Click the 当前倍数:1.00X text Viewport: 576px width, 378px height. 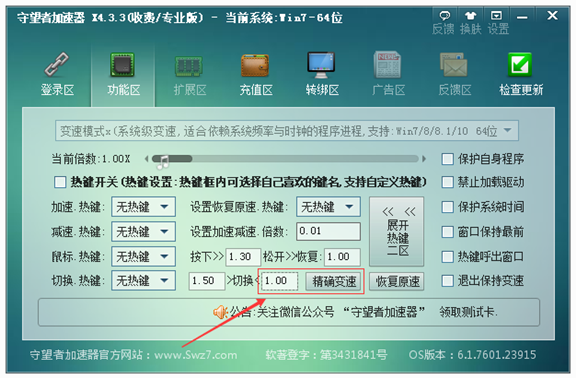point(90,159)
